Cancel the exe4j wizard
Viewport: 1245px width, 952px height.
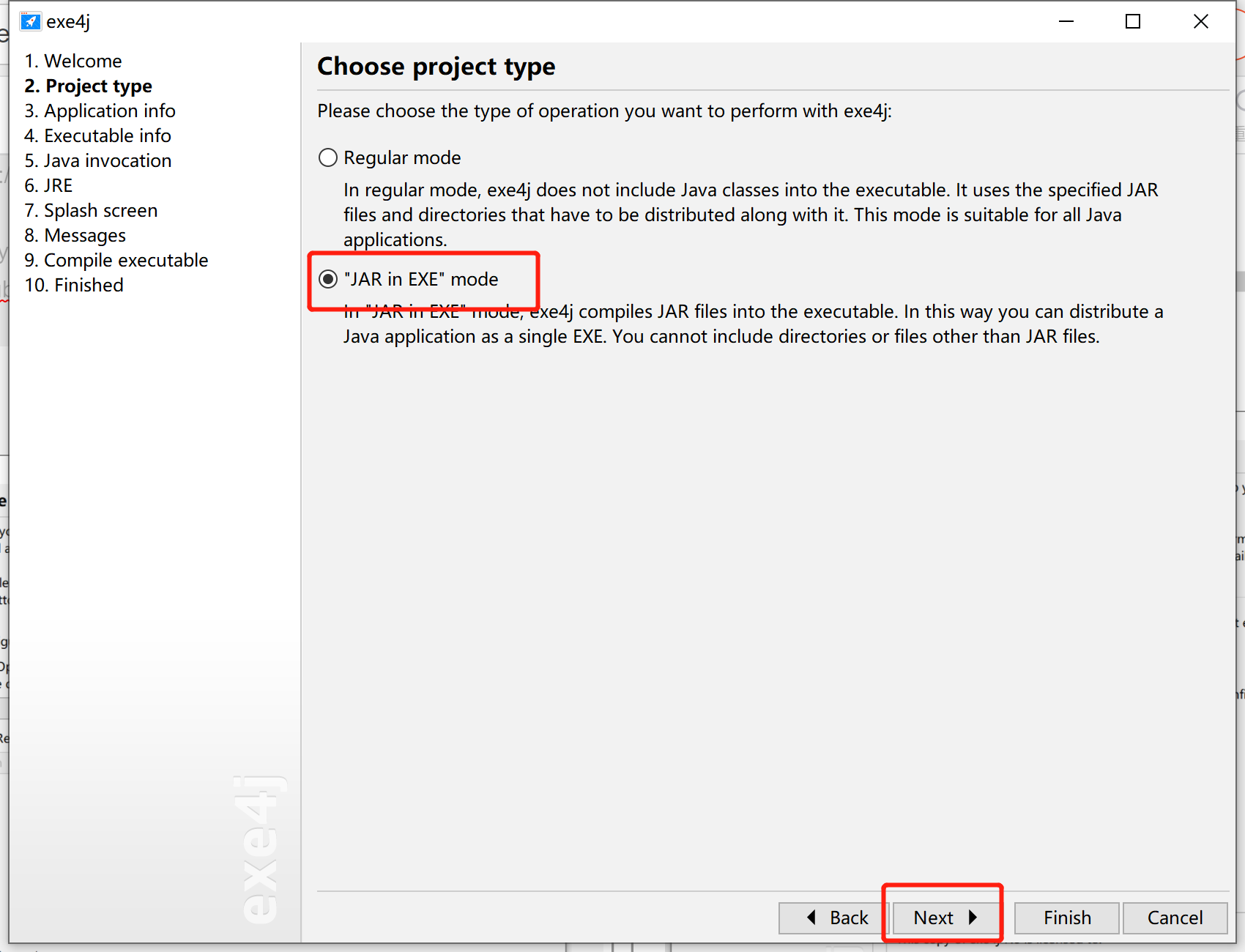[x=1175, y=918]
